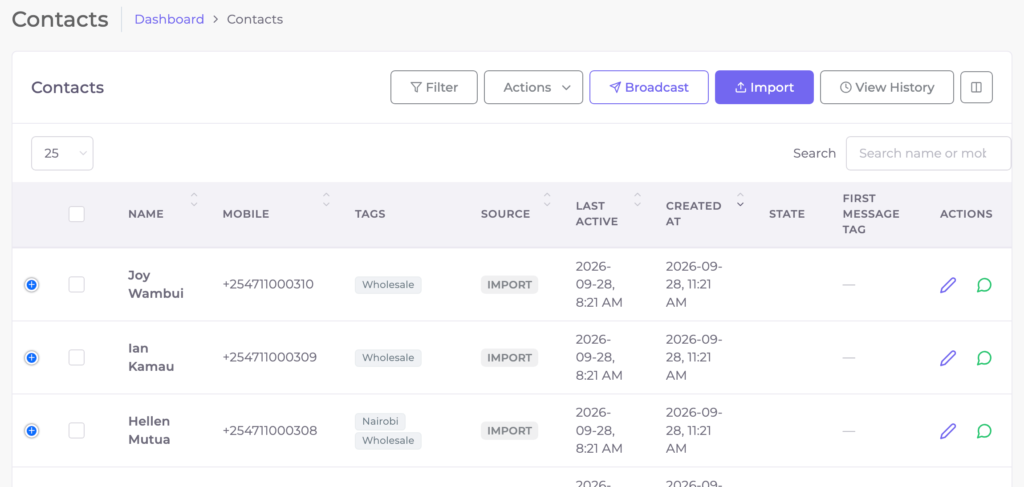Click the name Hellen Mutua
1024x487 pixels.
[150, 431]
